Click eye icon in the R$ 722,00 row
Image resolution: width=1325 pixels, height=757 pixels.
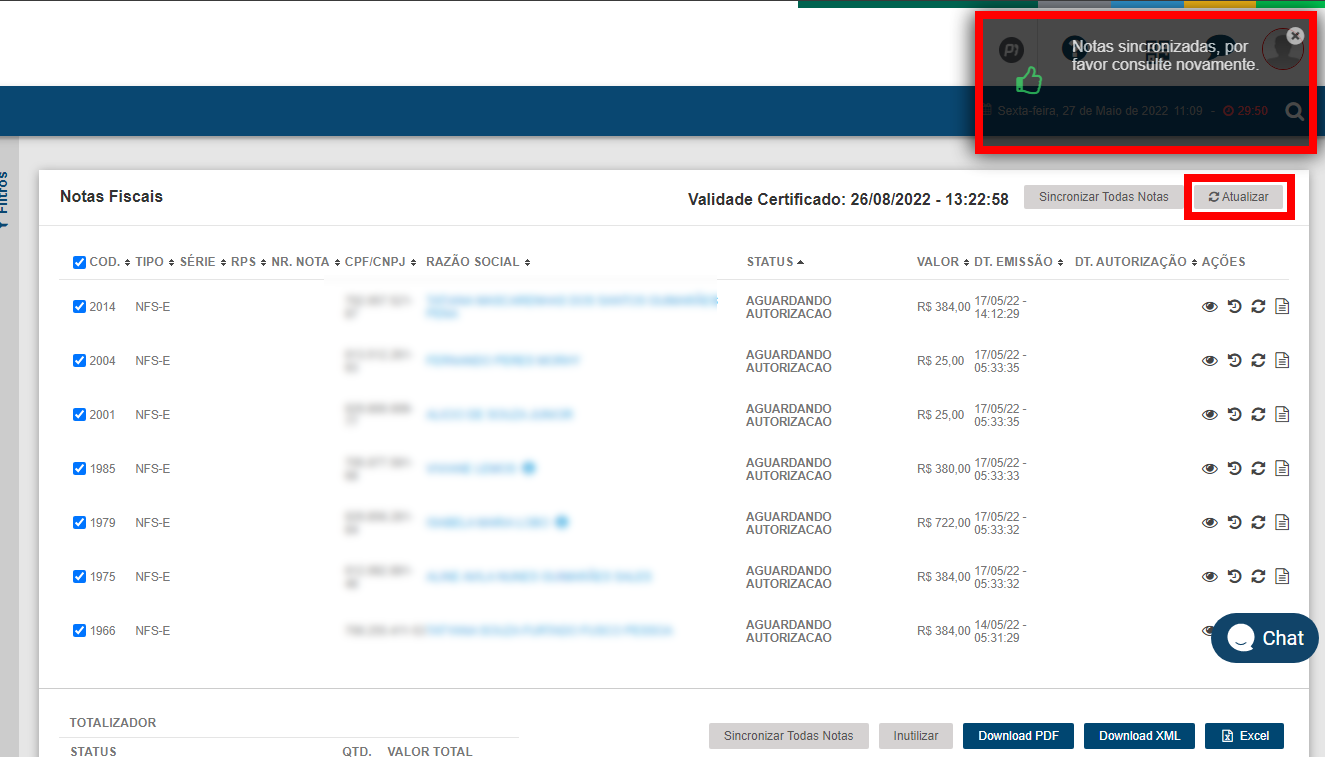point(1209,523)
